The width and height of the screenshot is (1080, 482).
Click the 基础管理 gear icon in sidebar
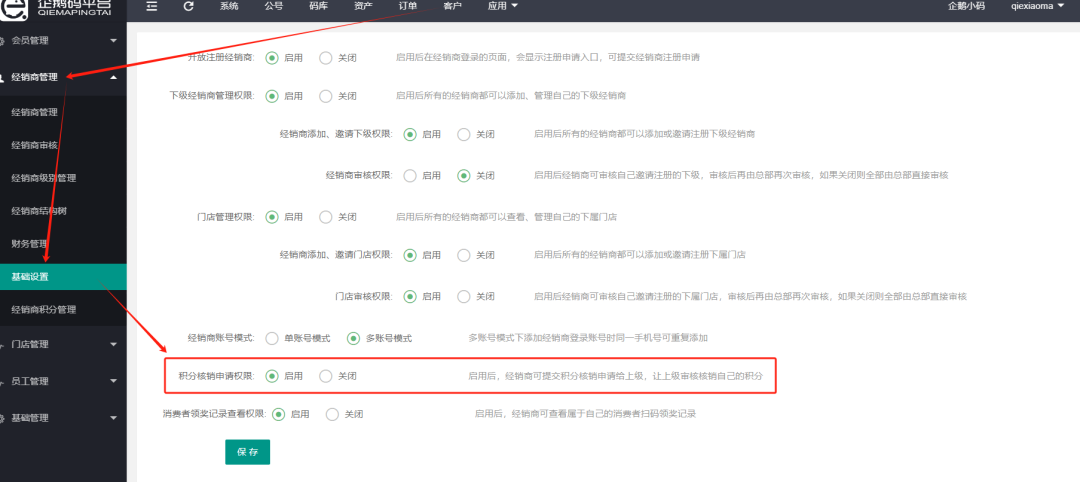[x=4, y=418]
